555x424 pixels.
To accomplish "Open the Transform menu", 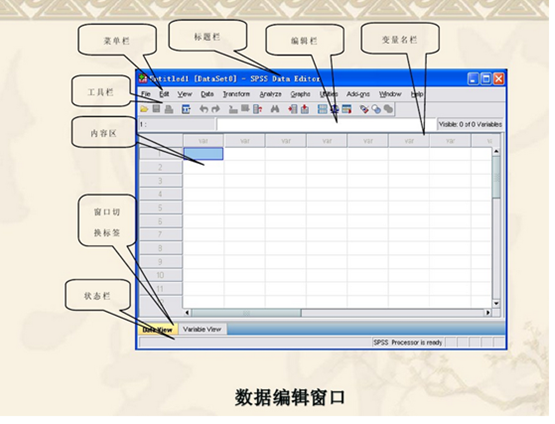I will pyautogui.click(x=236, y=94).
